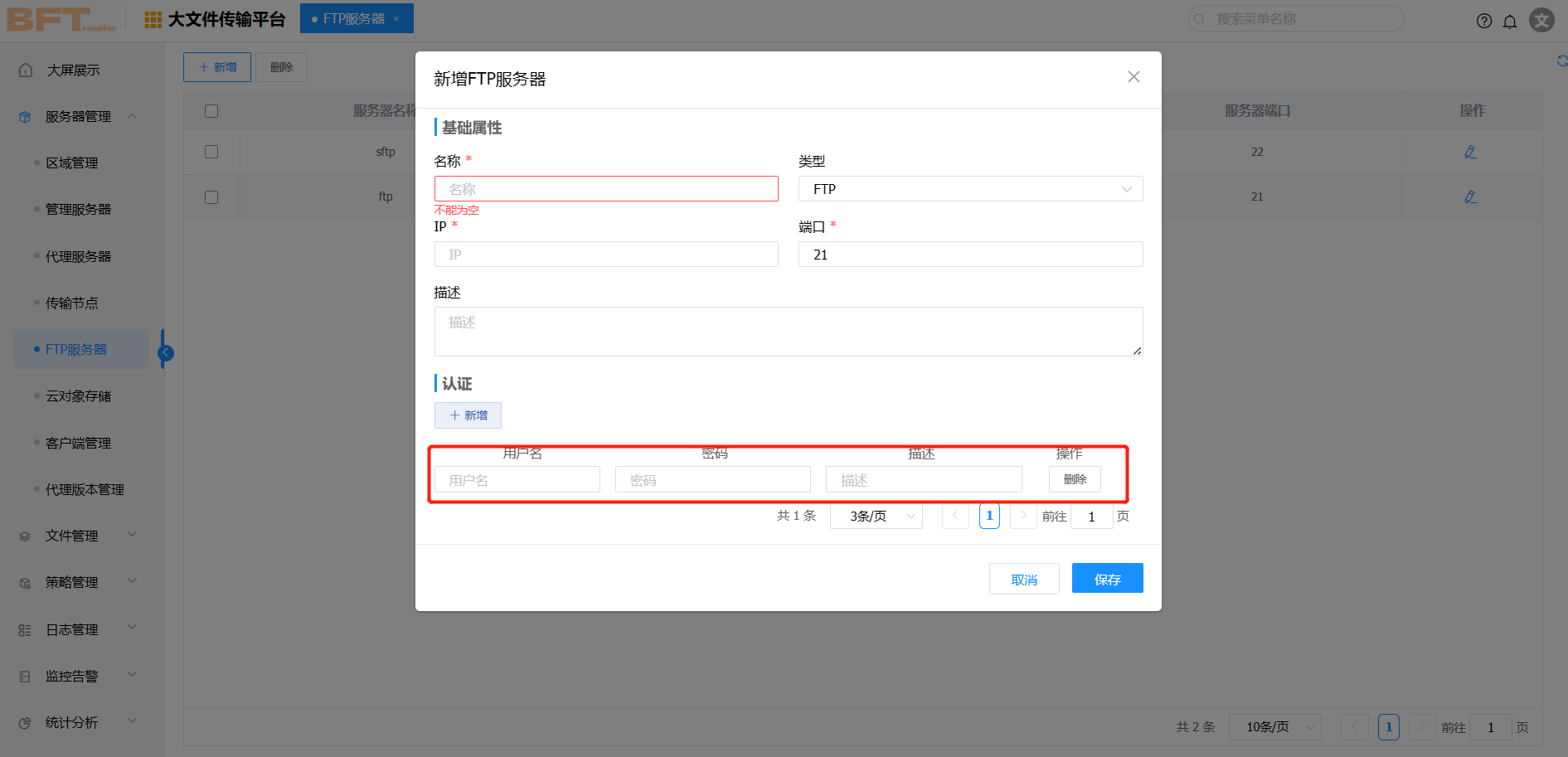Select page 1 in dialog pagination
The width and height of the screenshot is (1568, 757).
click(989, 516)
